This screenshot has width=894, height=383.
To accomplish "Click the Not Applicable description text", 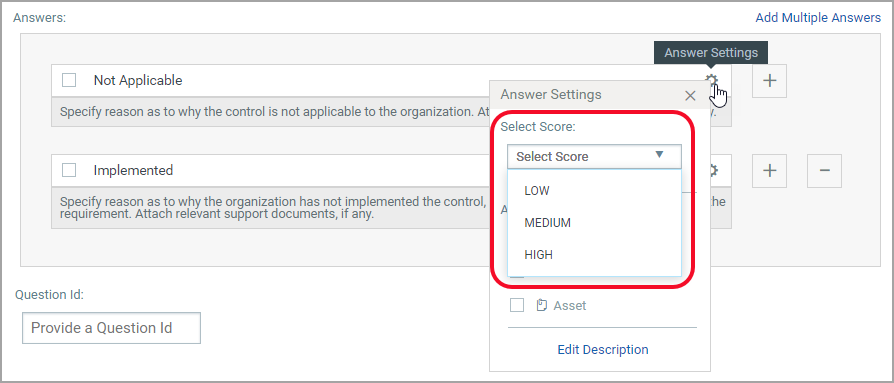I will click(274, 112).
